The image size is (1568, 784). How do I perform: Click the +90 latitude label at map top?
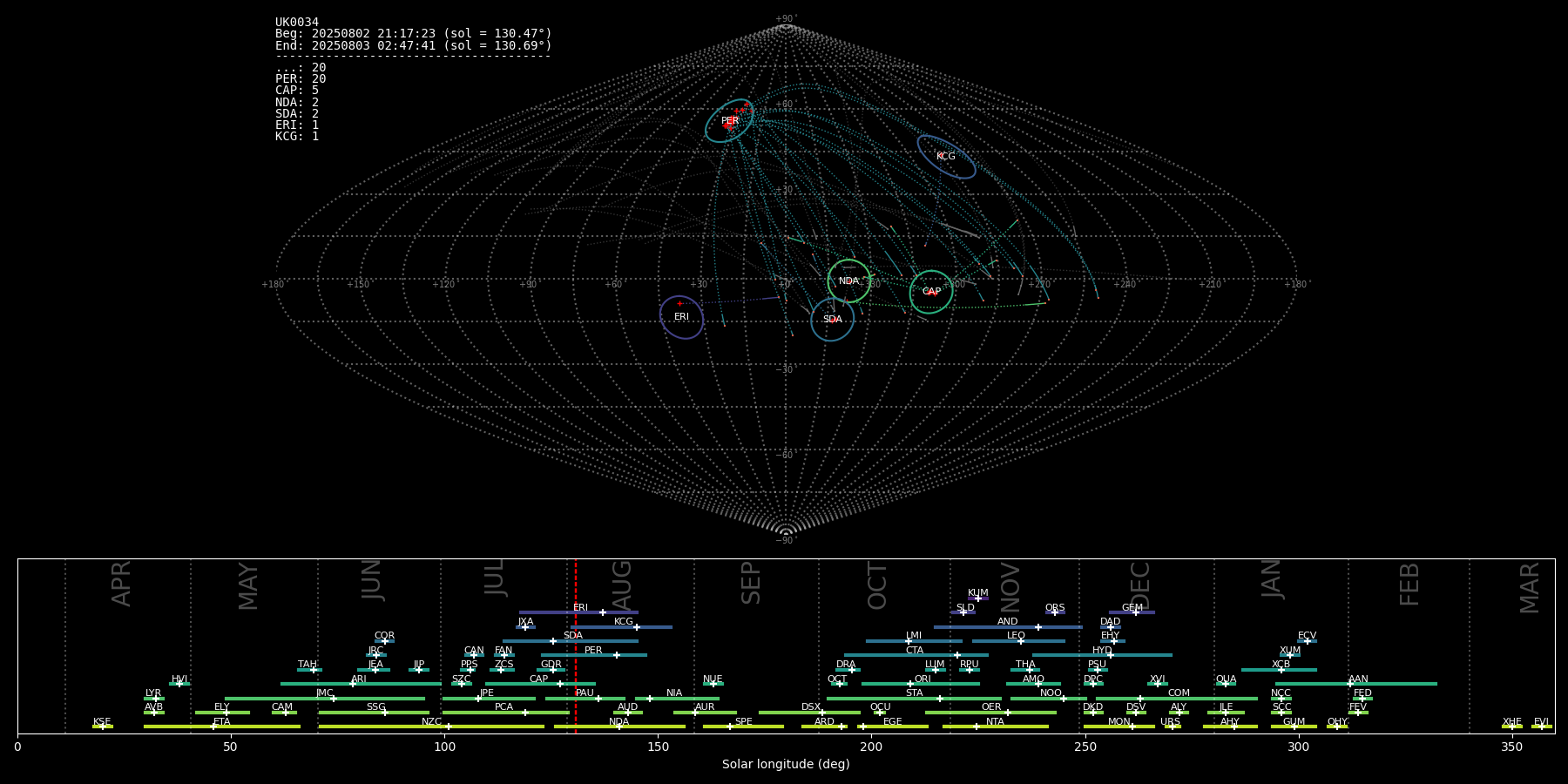coord(786,19)
